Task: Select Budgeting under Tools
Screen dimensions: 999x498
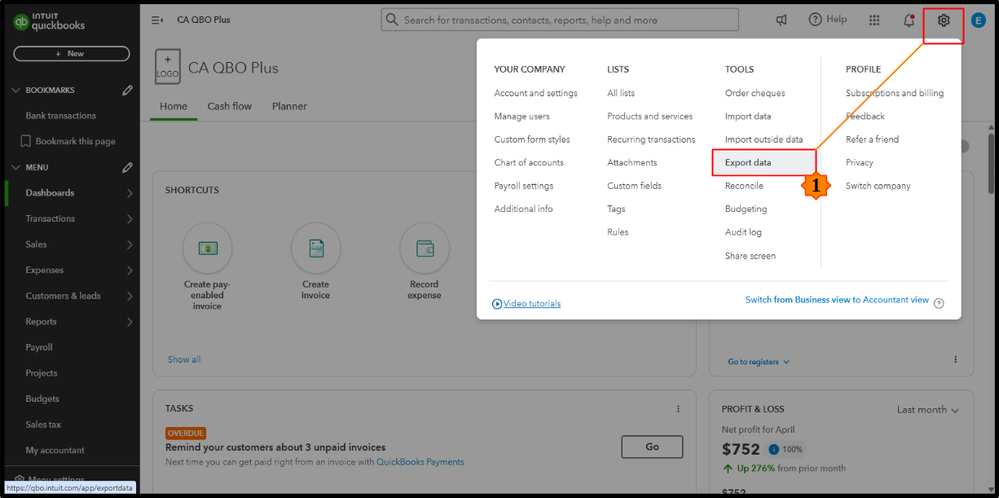Action: click(746, 209)
